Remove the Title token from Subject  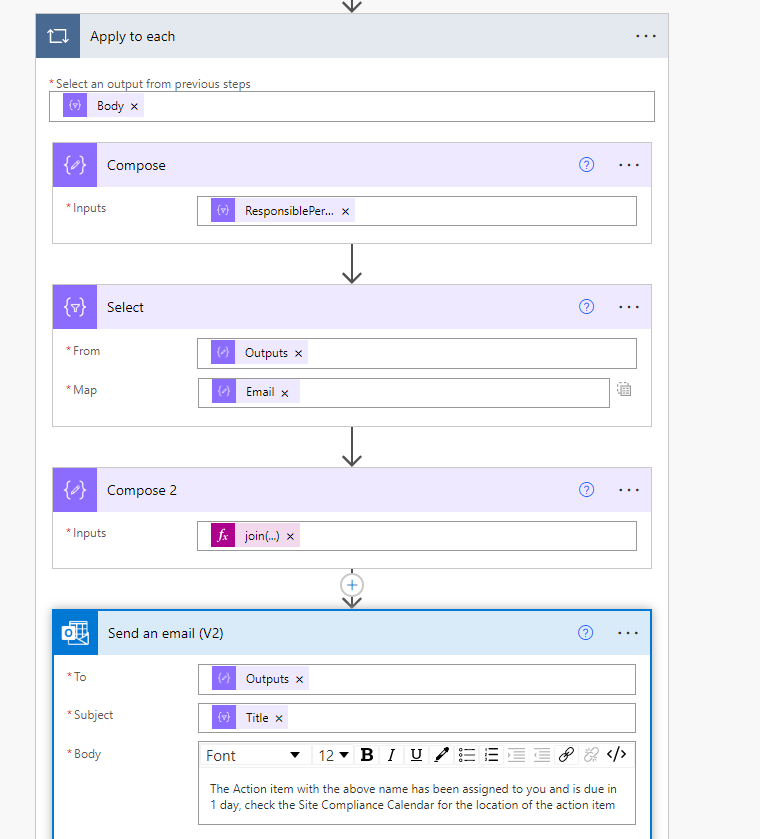[x=279, y=719]
